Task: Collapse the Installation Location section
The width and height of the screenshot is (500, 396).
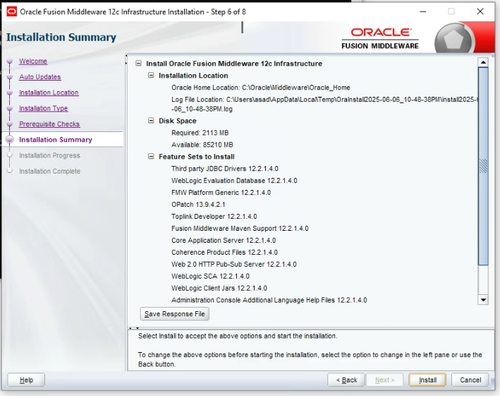Action: (151, 75)
